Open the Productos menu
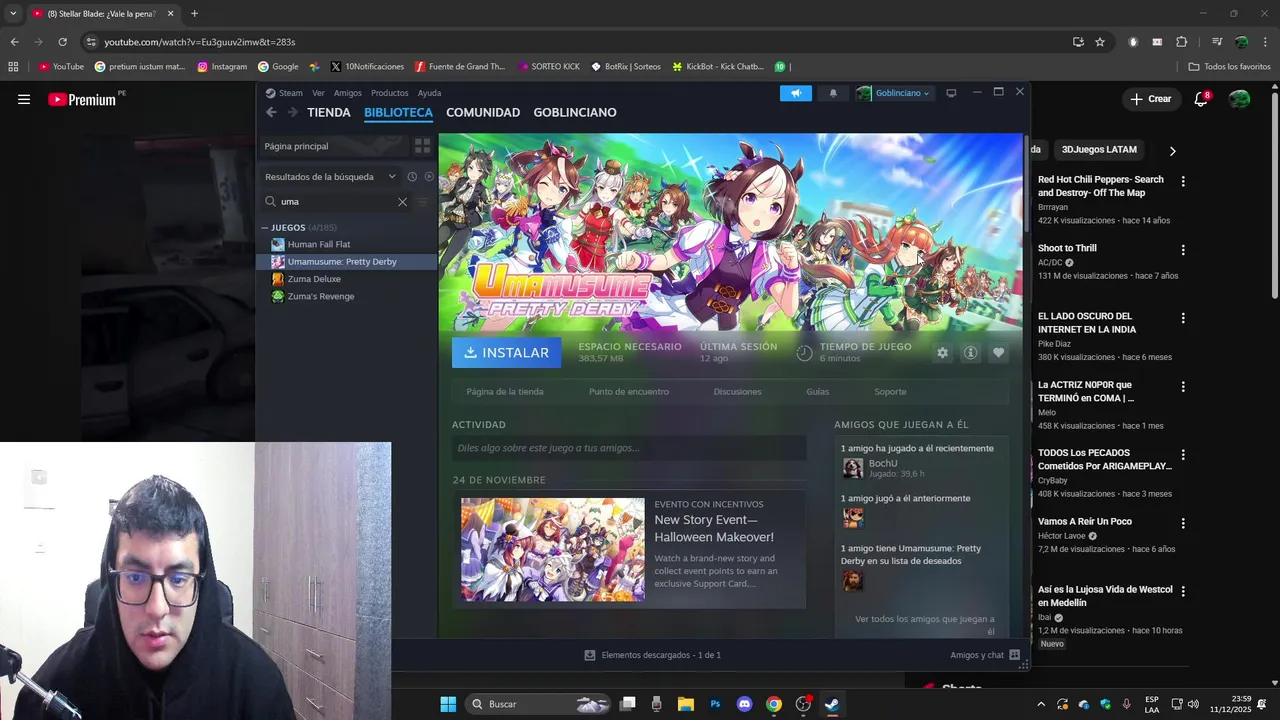The image size is (1280, 720). [389, 93]
